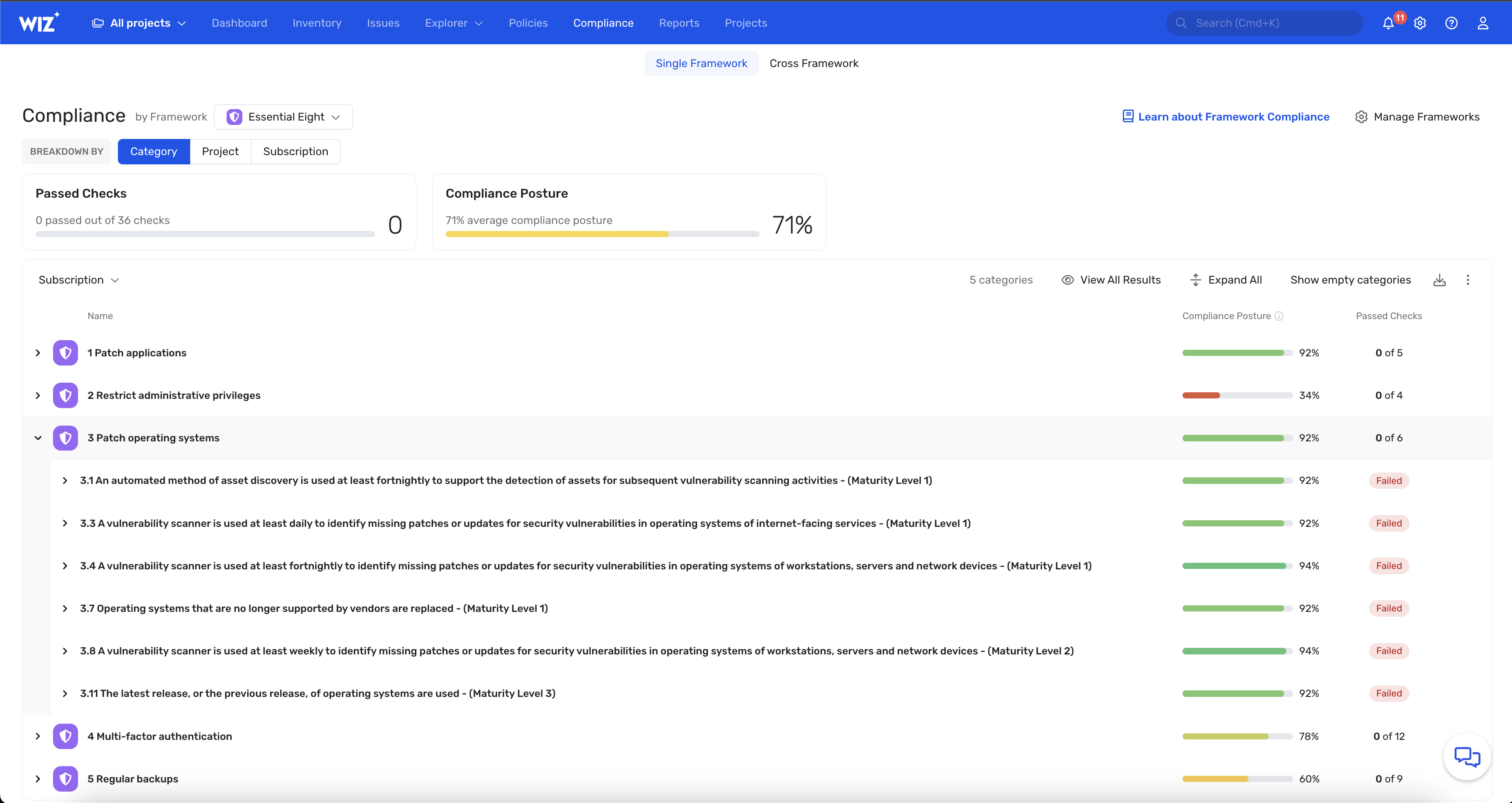Click the Compliance Posture info icon
This screenshot has width=1512, height=803.
pyautogui.click(x=1279, y=316)
